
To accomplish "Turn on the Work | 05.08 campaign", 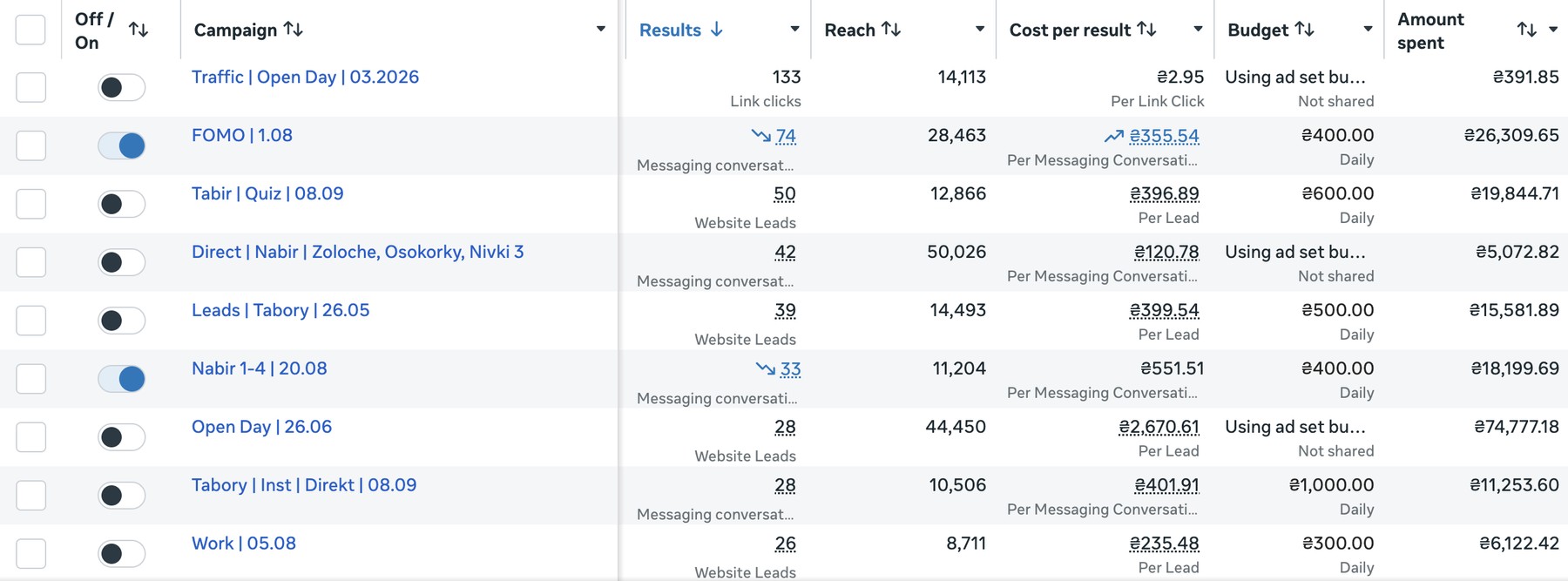I will 121,554.
